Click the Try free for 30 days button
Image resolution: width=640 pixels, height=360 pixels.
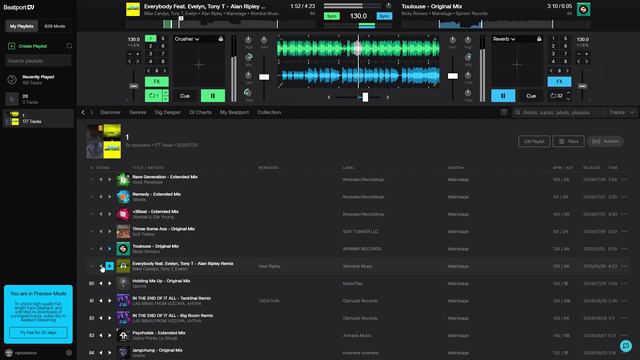(x=38, y=333)
